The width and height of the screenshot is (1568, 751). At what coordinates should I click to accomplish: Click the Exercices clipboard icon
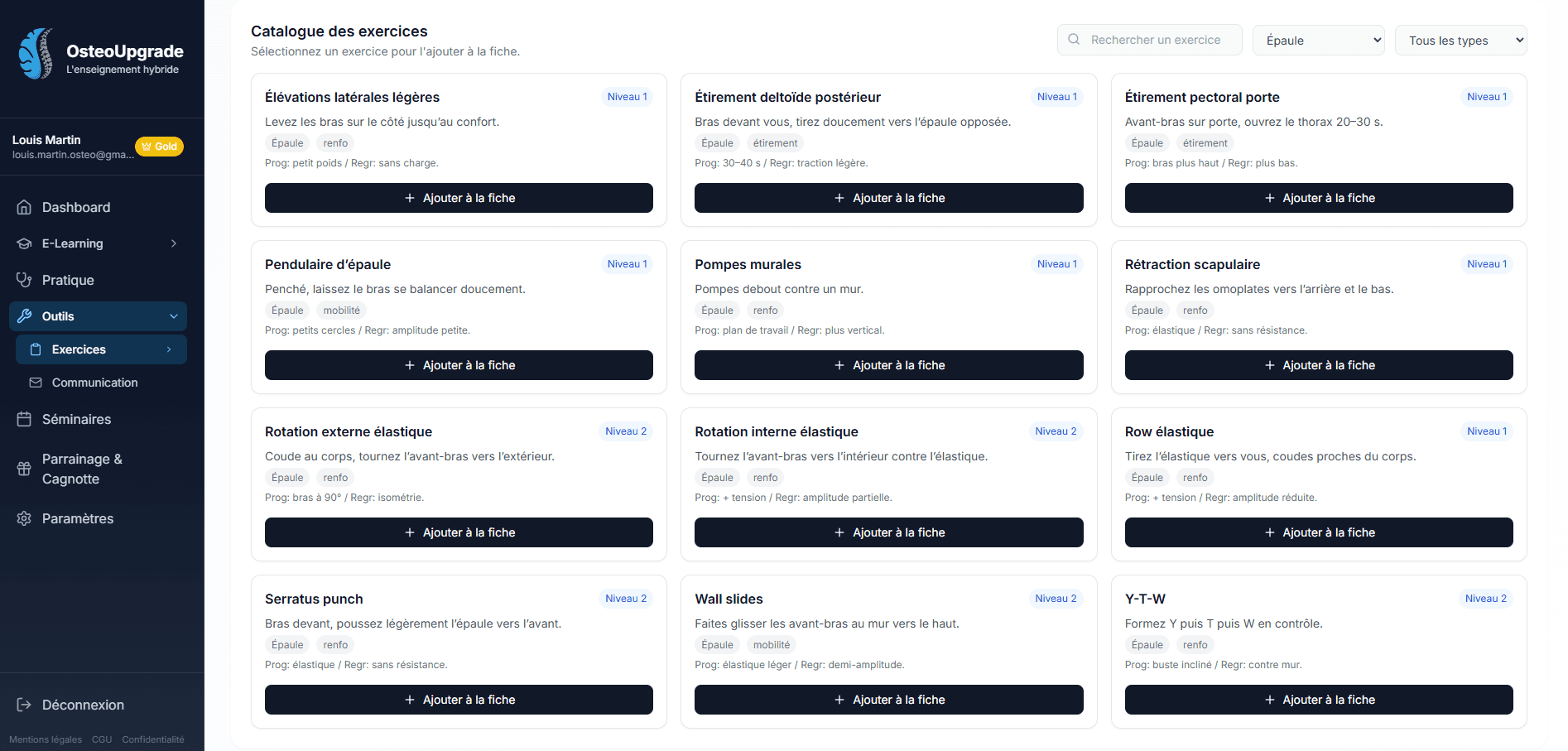(x=35, y=349)
